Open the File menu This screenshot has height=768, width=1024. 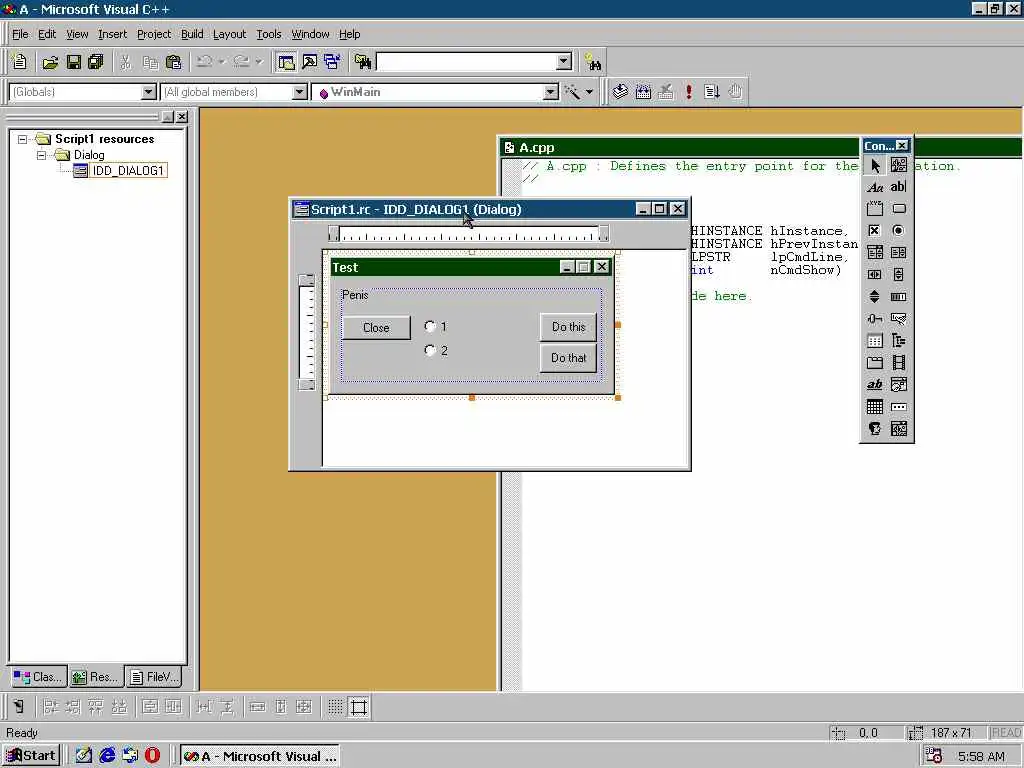[20, 34]
